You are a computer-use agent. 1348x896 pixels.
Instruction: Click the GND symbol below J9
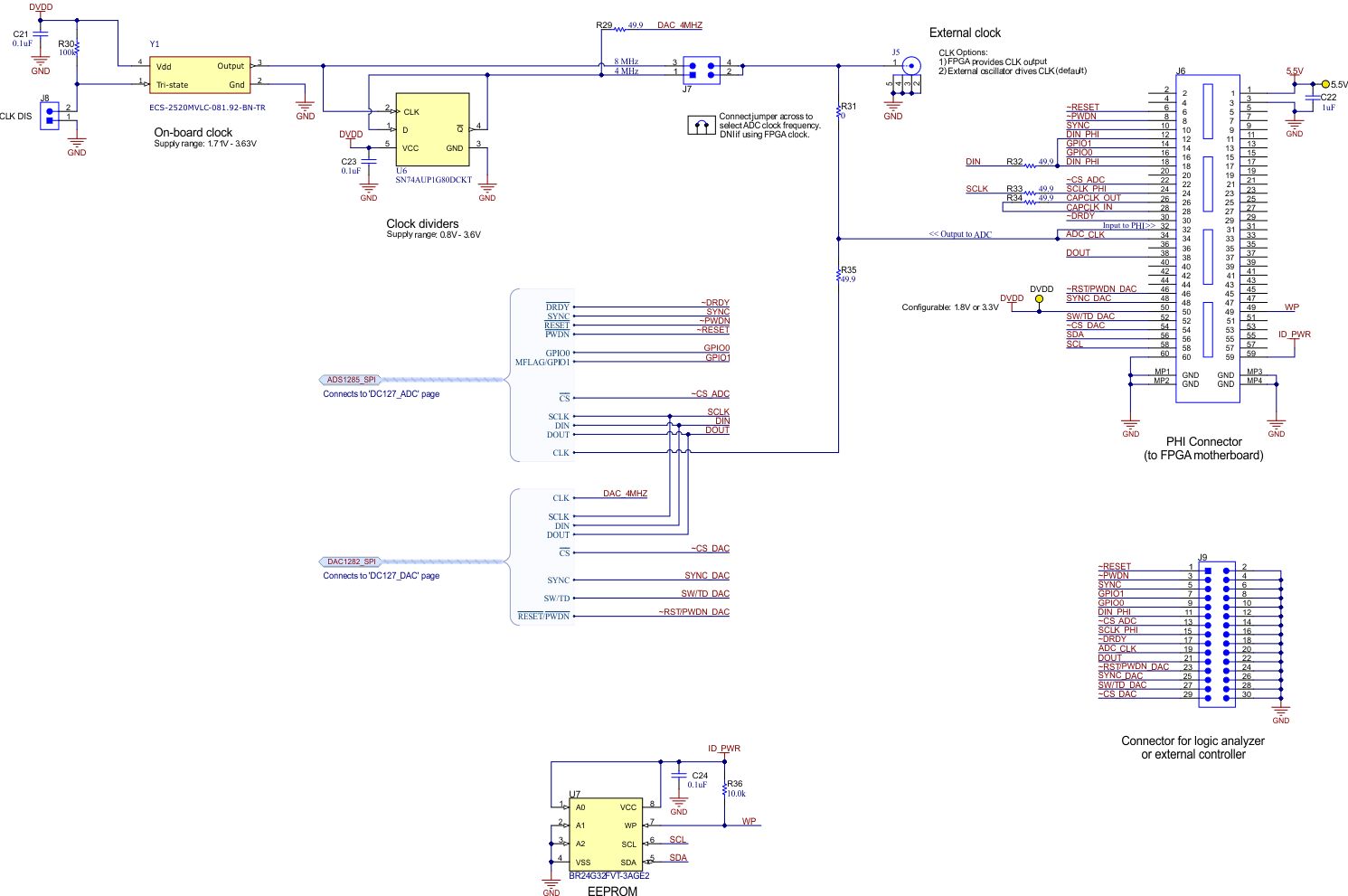[1281, 714]
